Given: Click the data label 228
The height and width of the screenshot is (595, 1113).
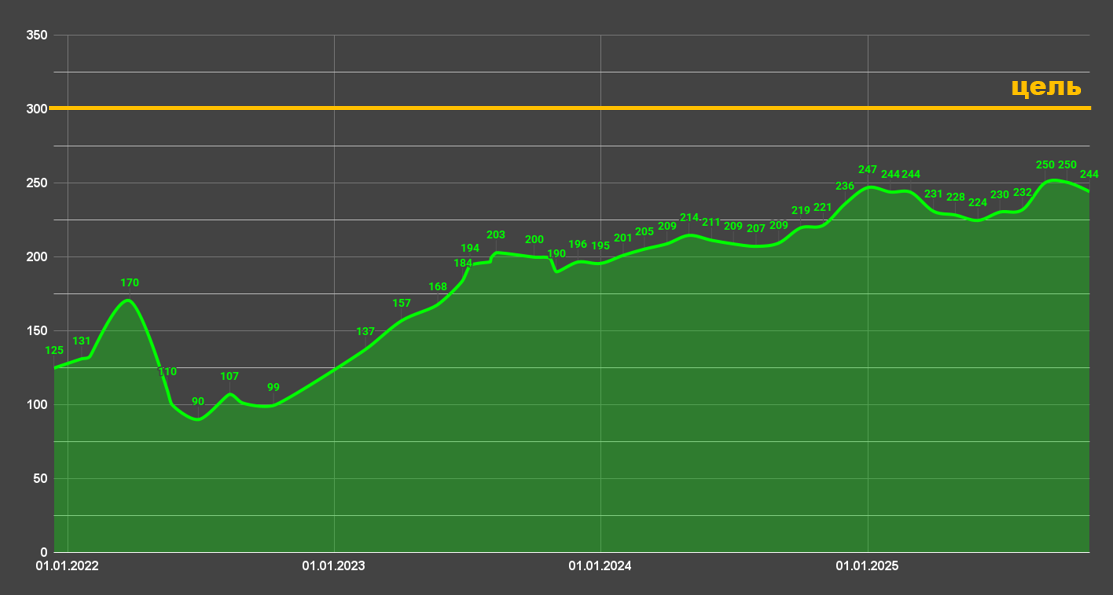Looking at the screenshot, I should pos(955,197).
